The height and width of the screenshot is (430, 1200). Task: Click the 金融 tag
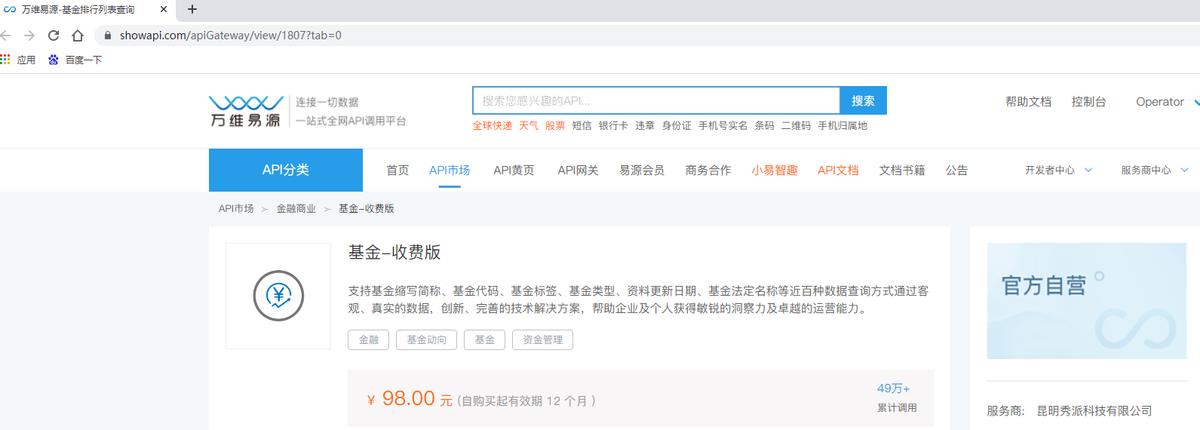368,340
